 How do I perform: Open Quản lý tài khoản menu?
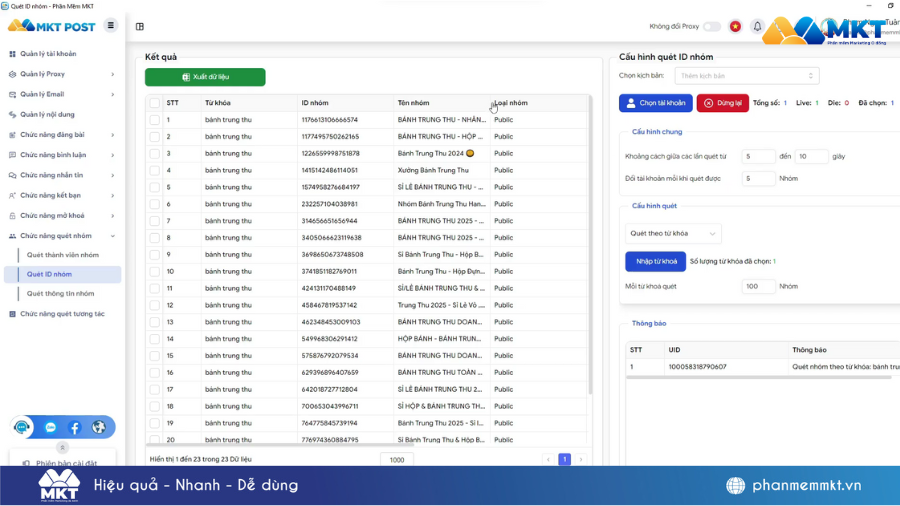48,54
